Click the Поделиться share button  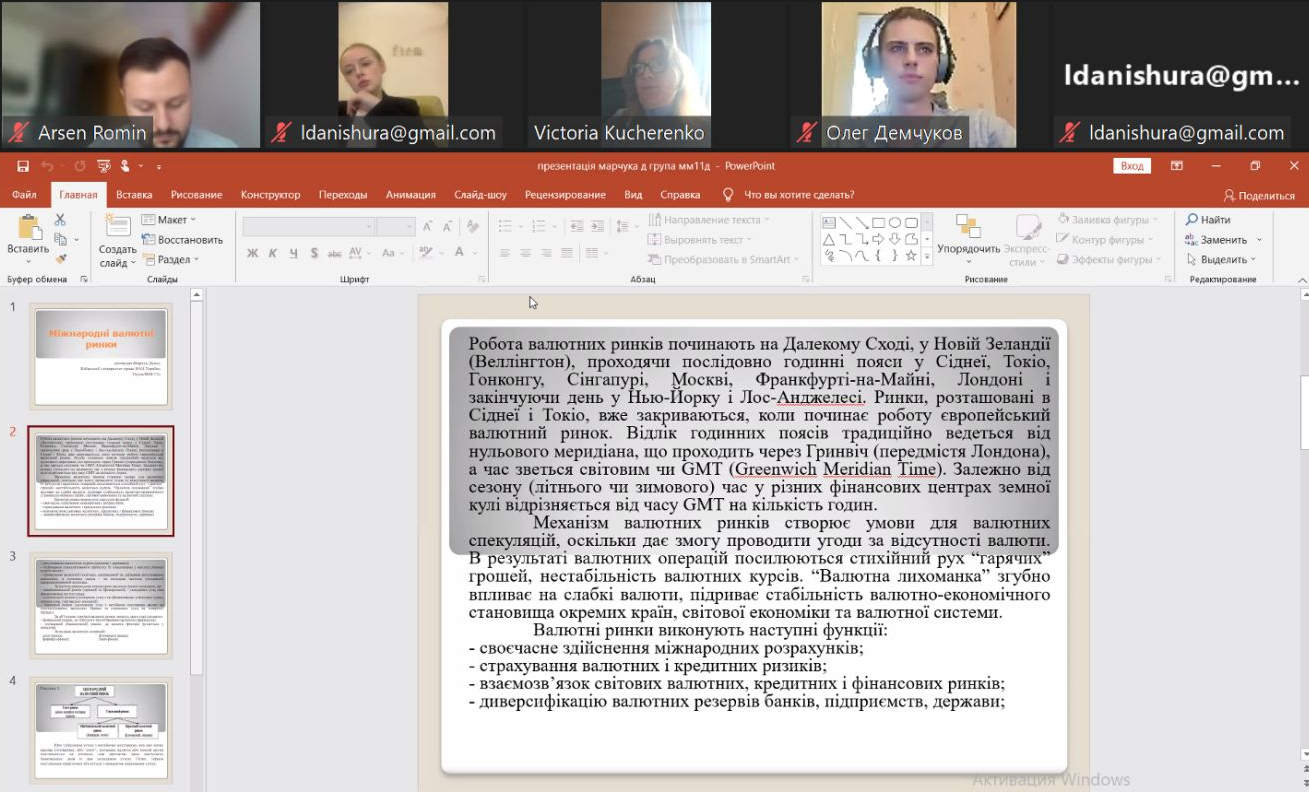coord(1259,195)
